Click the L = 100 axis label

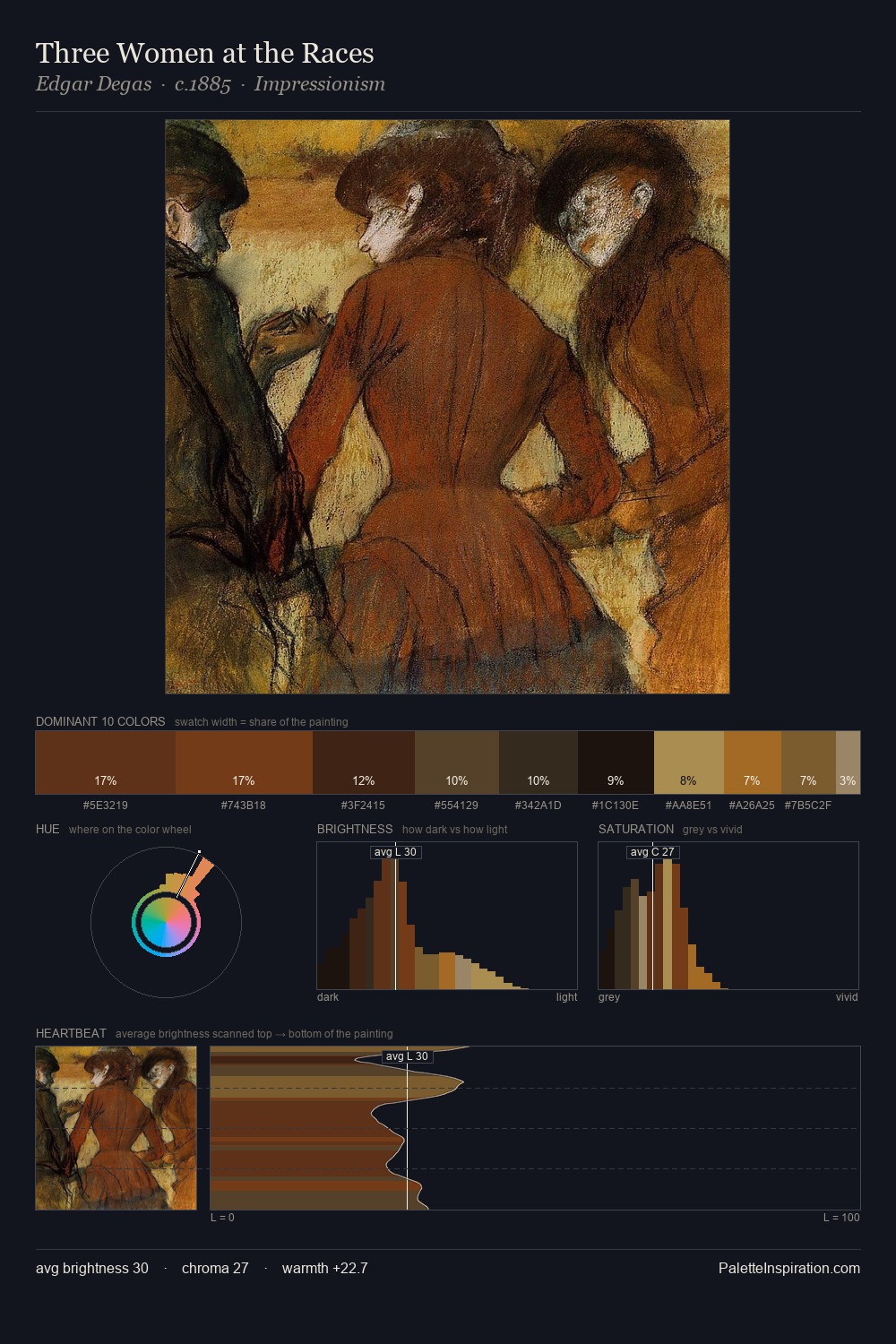coord(841,1218)
